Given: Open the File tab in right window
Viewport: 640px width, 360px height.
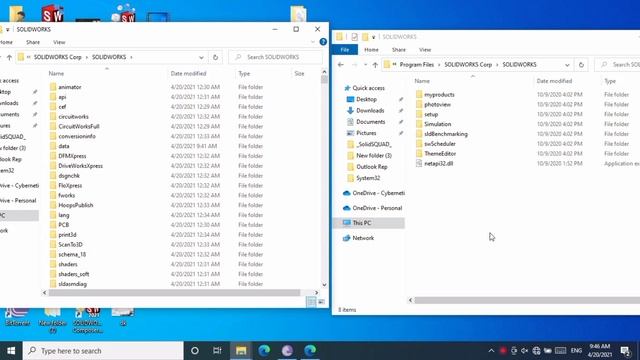Looking at the screenshot, I should [x=345, y=50].
